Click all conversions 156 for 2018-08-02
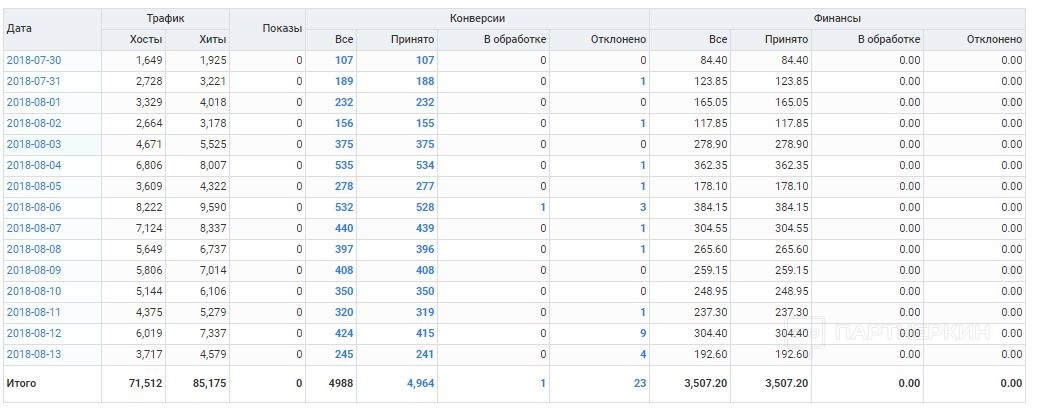1041x411 pixels. [345, 123]
